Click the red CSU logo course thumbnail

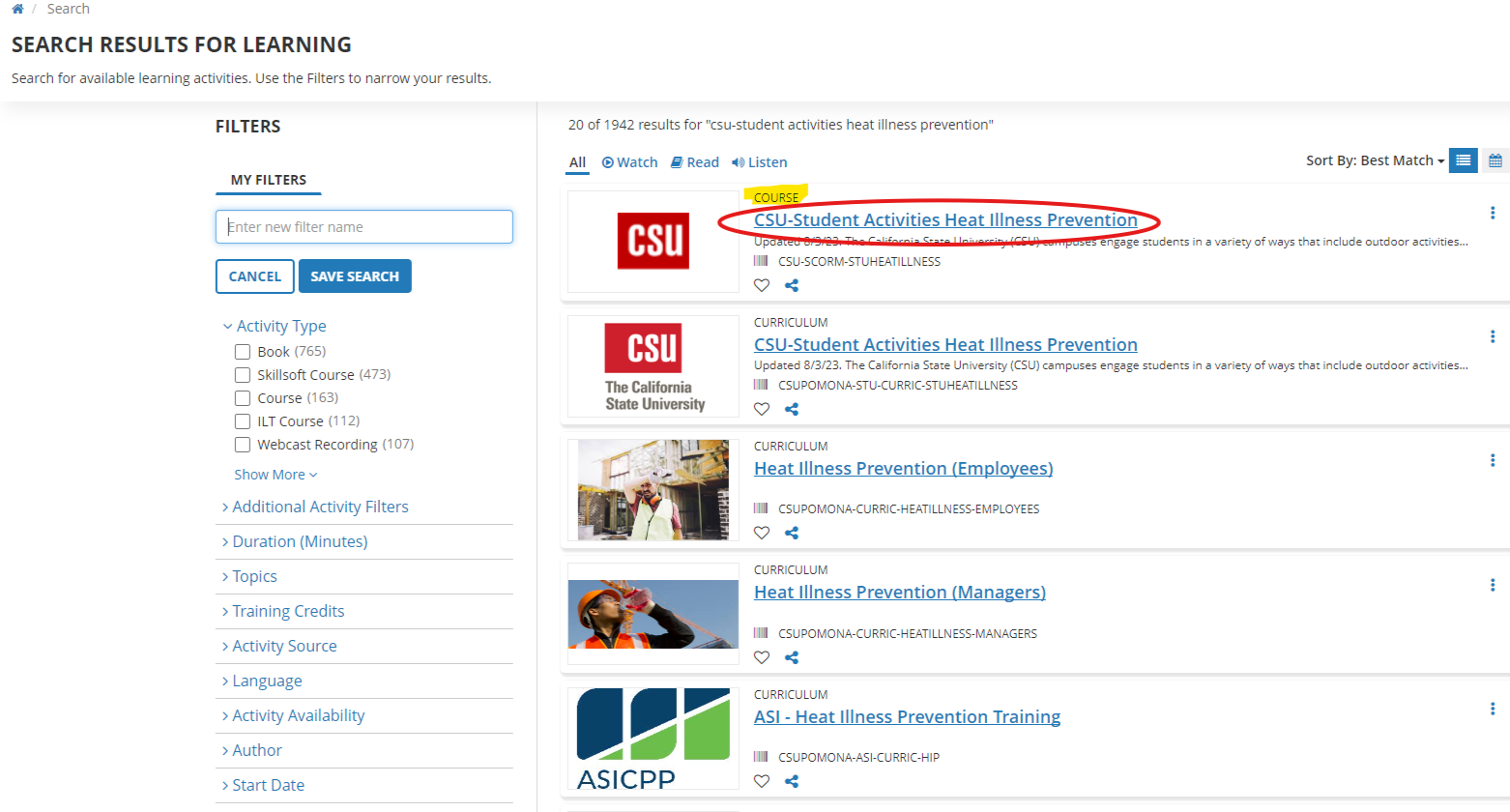(653, 242)
